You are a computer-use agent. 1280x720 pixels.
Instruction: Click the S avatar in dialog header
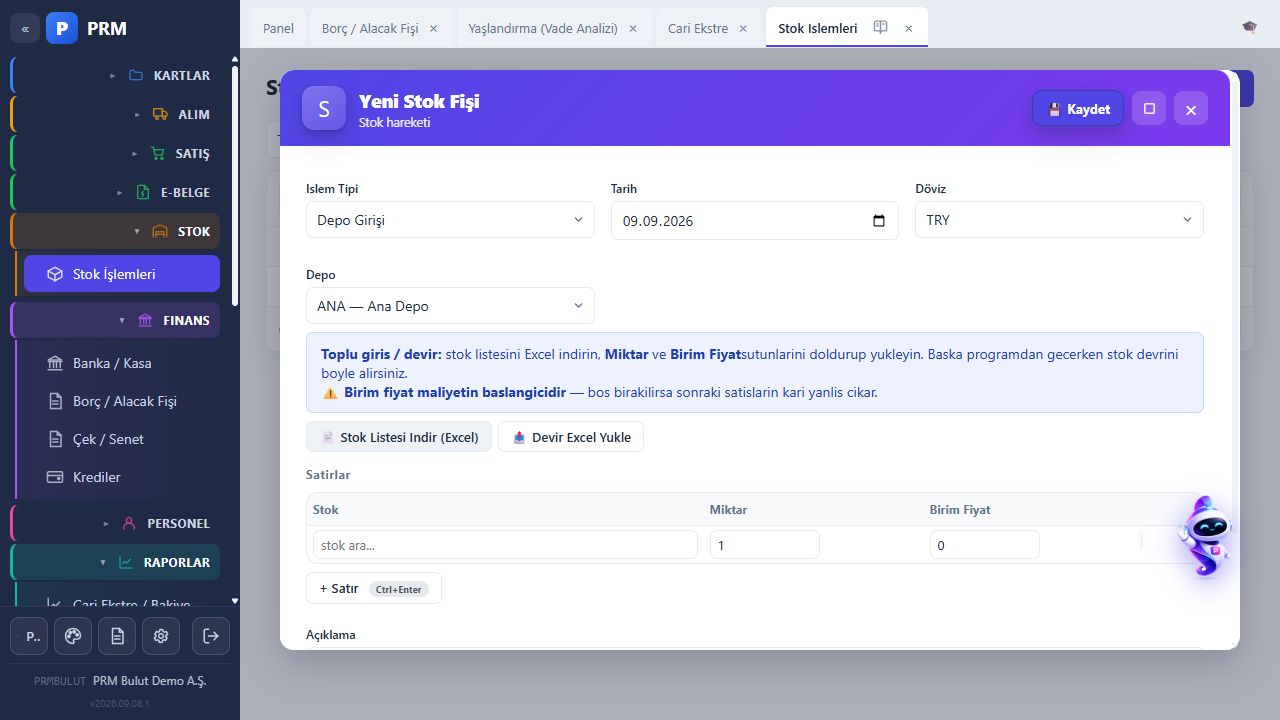[x=324, y=108]
